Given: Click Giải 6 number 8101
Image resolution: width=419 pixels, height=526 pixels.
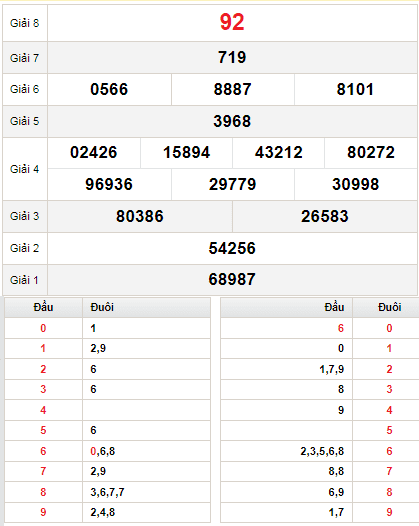Looking at the screenshot, I should (x=355, y=89).
